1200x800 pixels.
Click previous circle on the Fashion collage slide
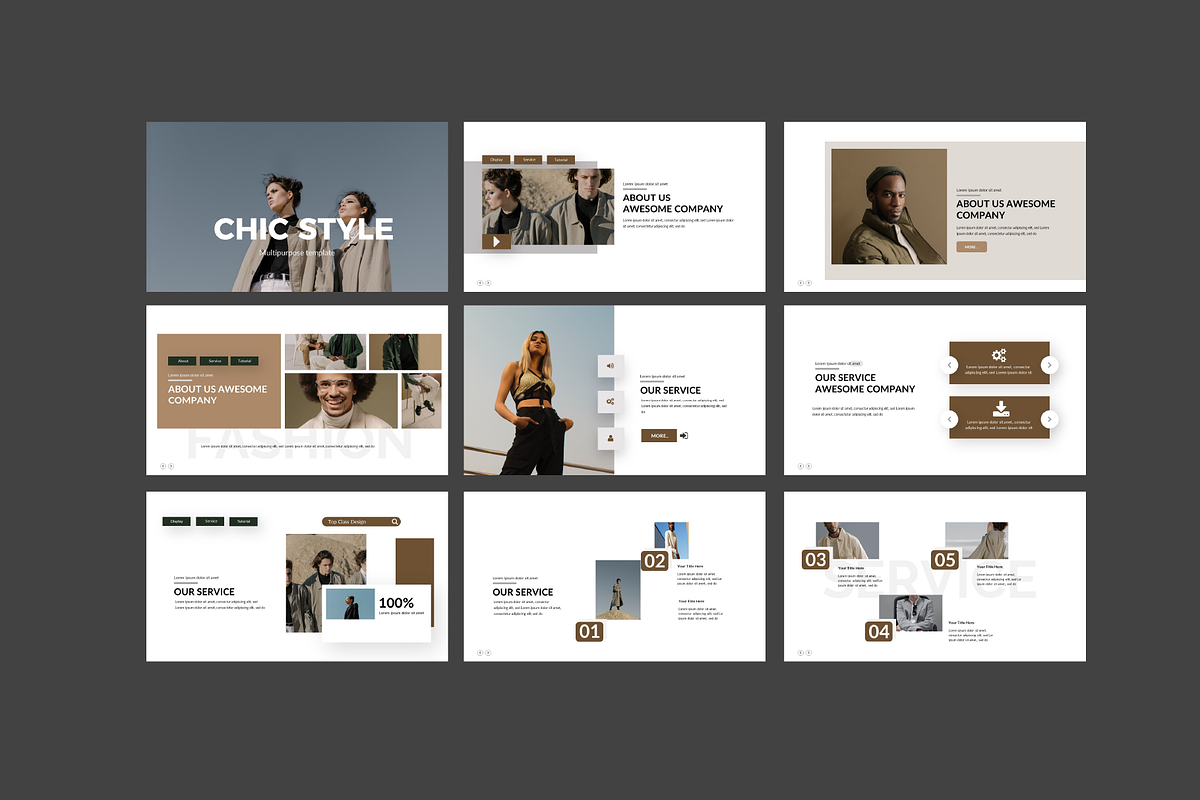[163, 466]
